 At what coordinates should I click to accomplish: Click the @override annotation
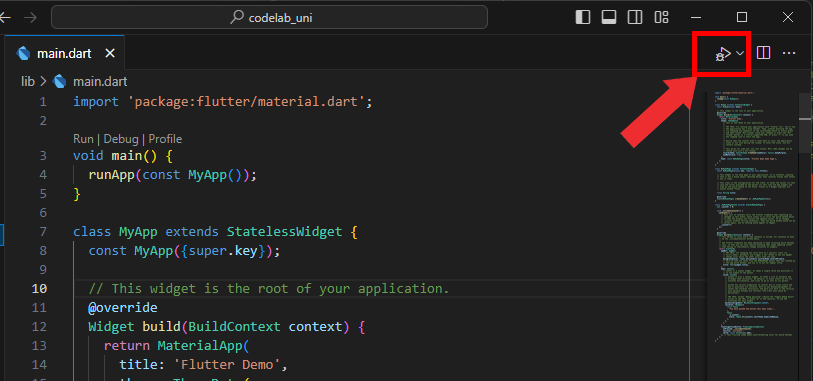point(123,308)
